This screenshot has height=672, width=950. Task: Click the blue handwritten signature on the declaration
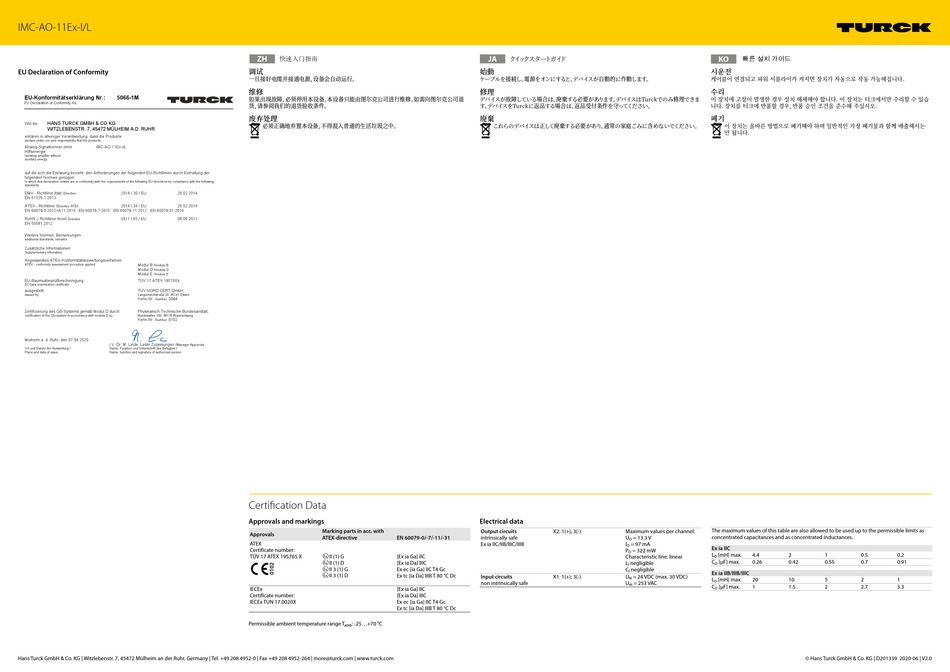(148, 335)
